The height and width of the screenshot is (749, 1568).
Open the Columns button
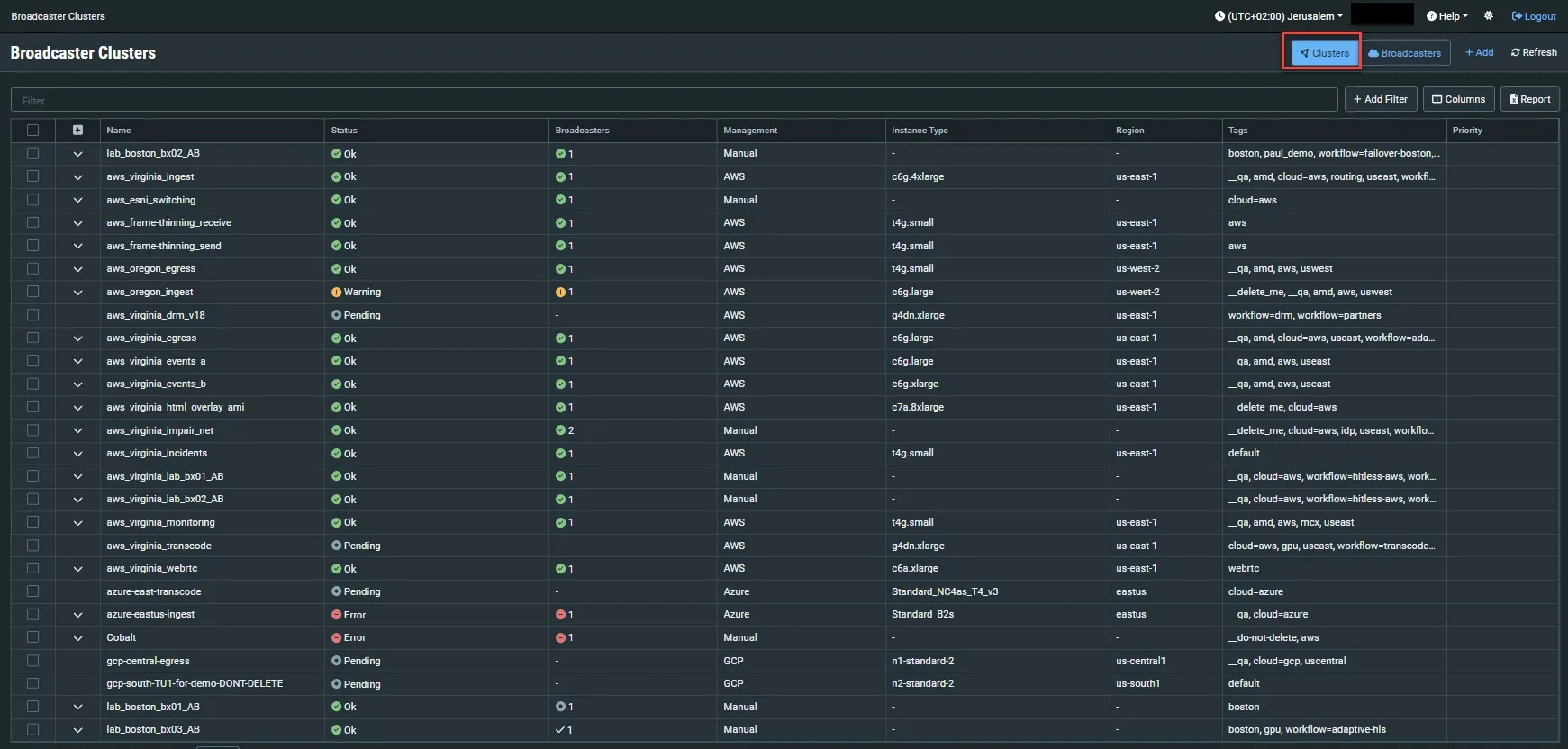(x=1459, y=100)
